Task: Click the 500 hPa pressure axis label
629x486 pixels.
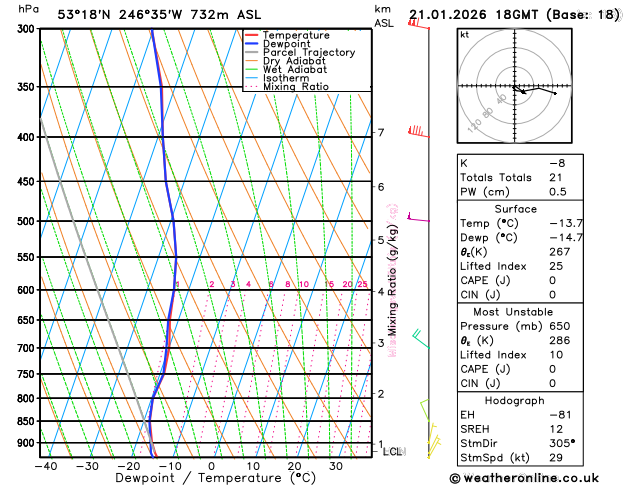Action: click(x=26, y=221)
